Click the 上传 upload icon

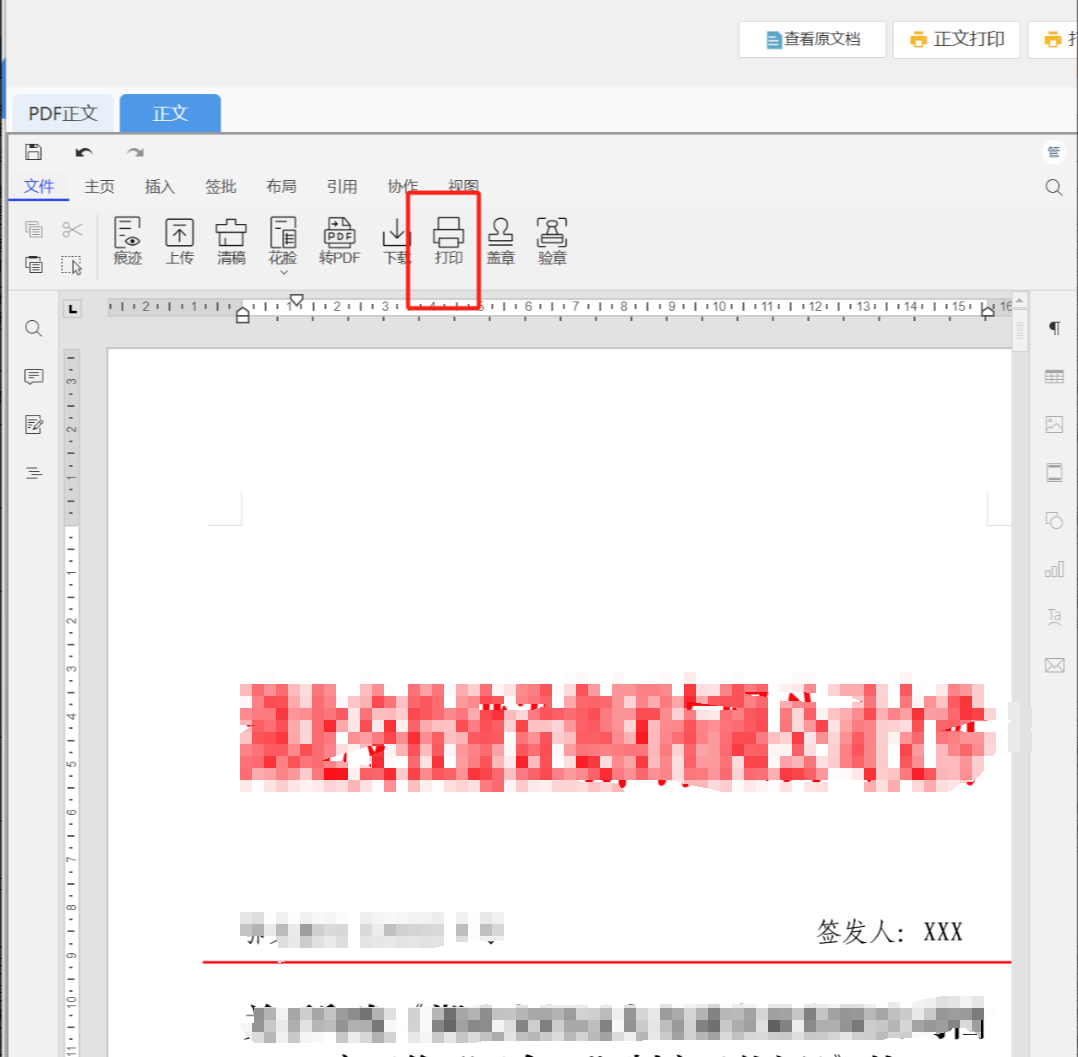[x=179, y=240]
